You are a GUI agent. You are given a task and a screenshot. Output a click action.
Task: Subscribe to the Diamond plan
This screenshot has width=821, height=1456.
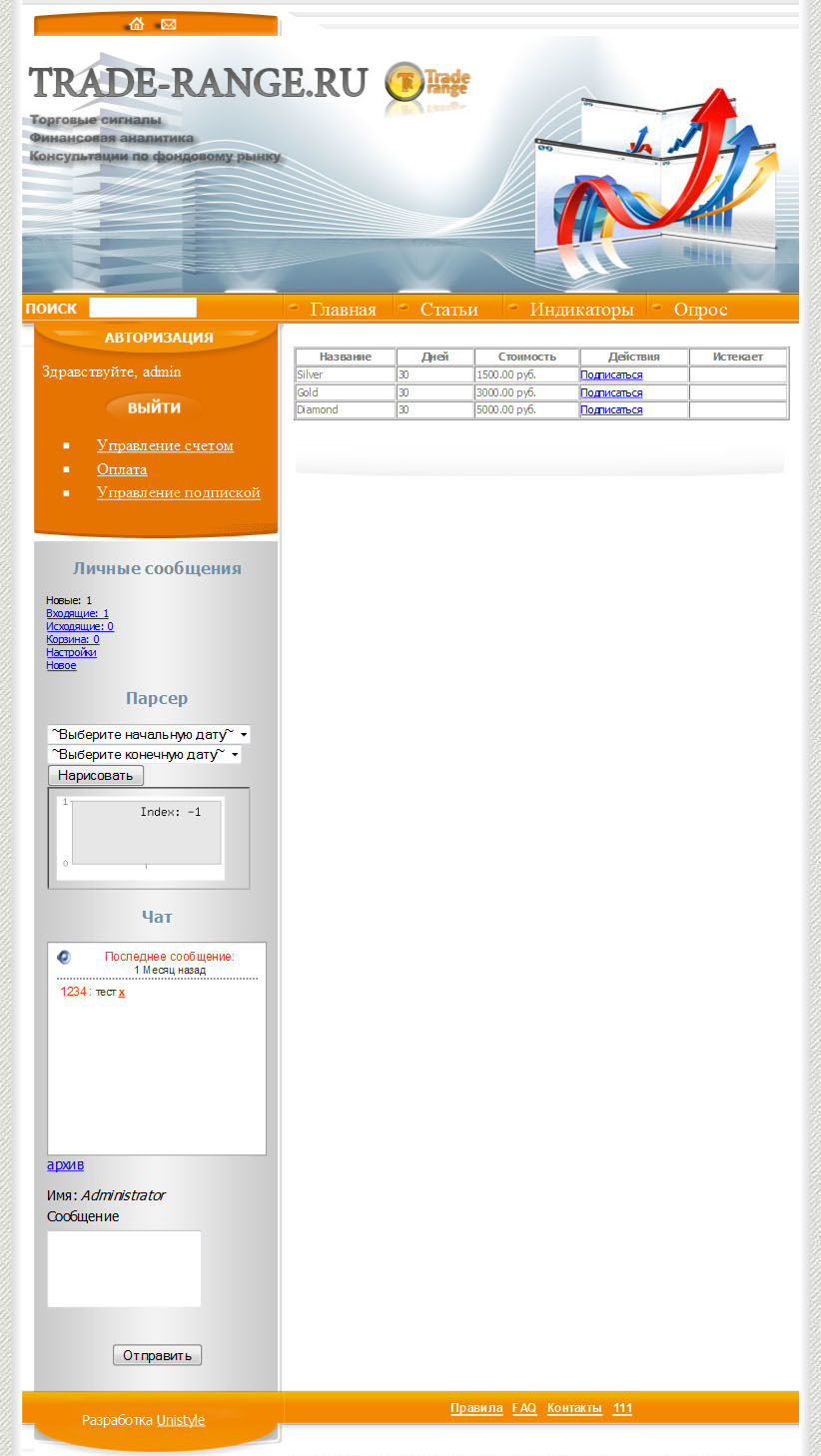pos(609,409)
